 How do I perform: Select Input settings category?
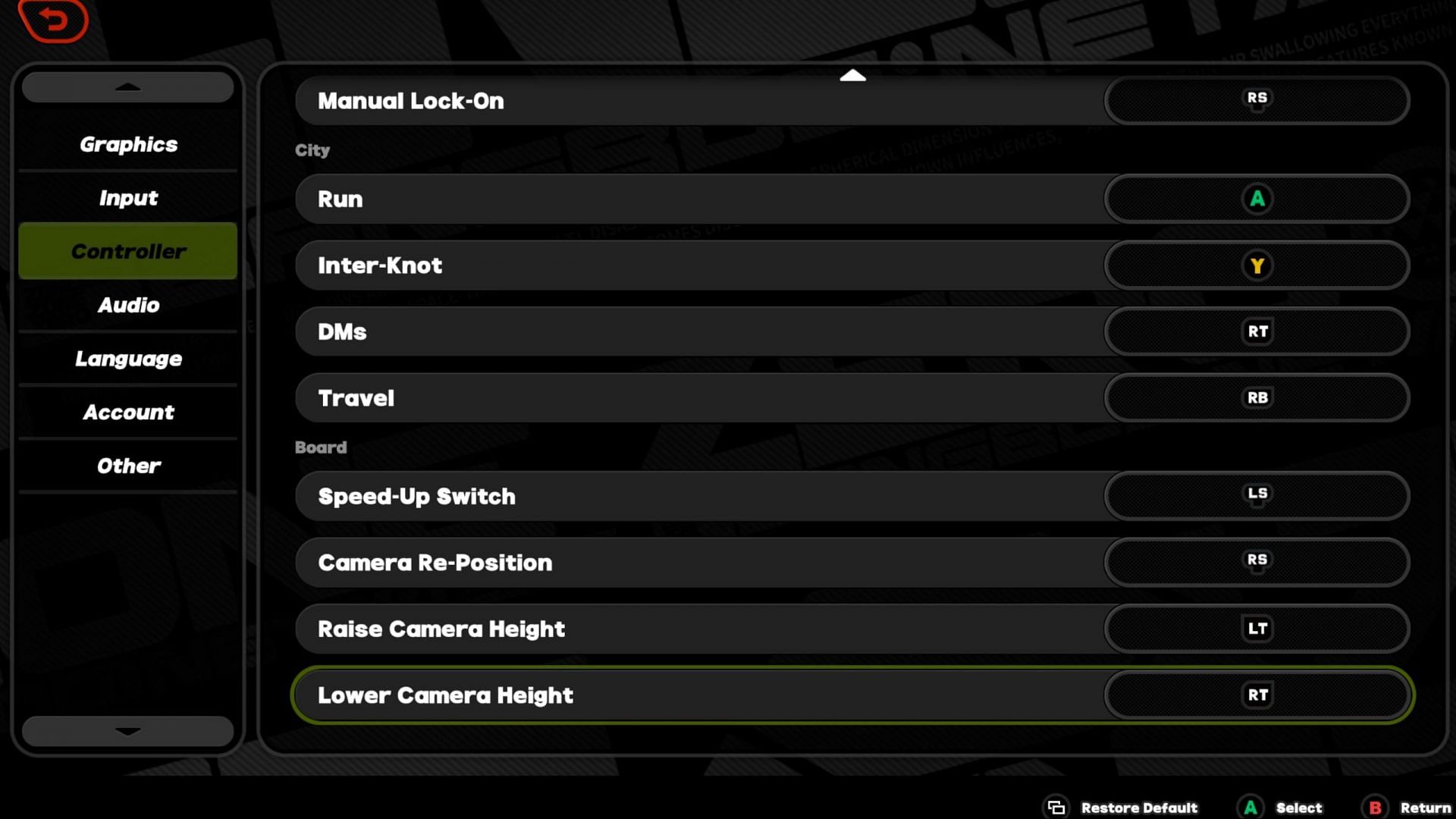(128, 197)
